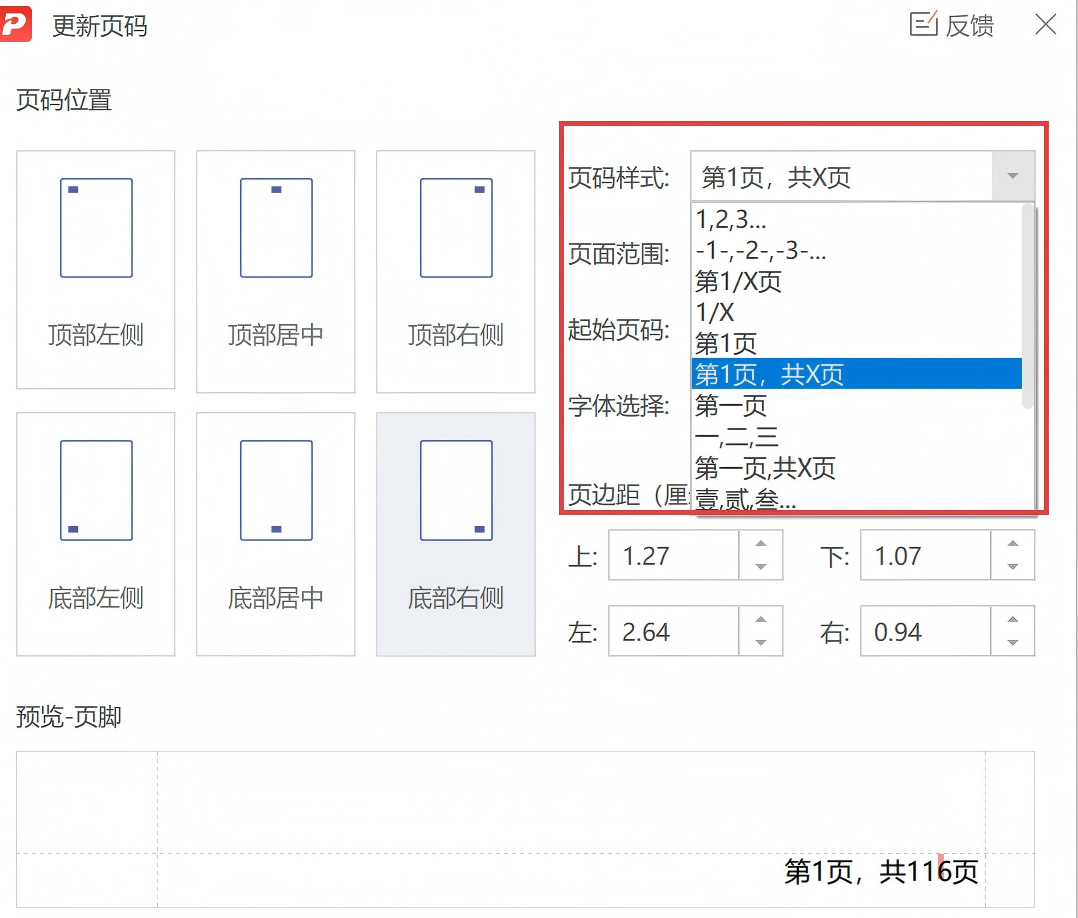Image resolution: width=1078 pixels, height=918 pixels.
Task: Click the 右 margin input field
Action: point(925,631)
